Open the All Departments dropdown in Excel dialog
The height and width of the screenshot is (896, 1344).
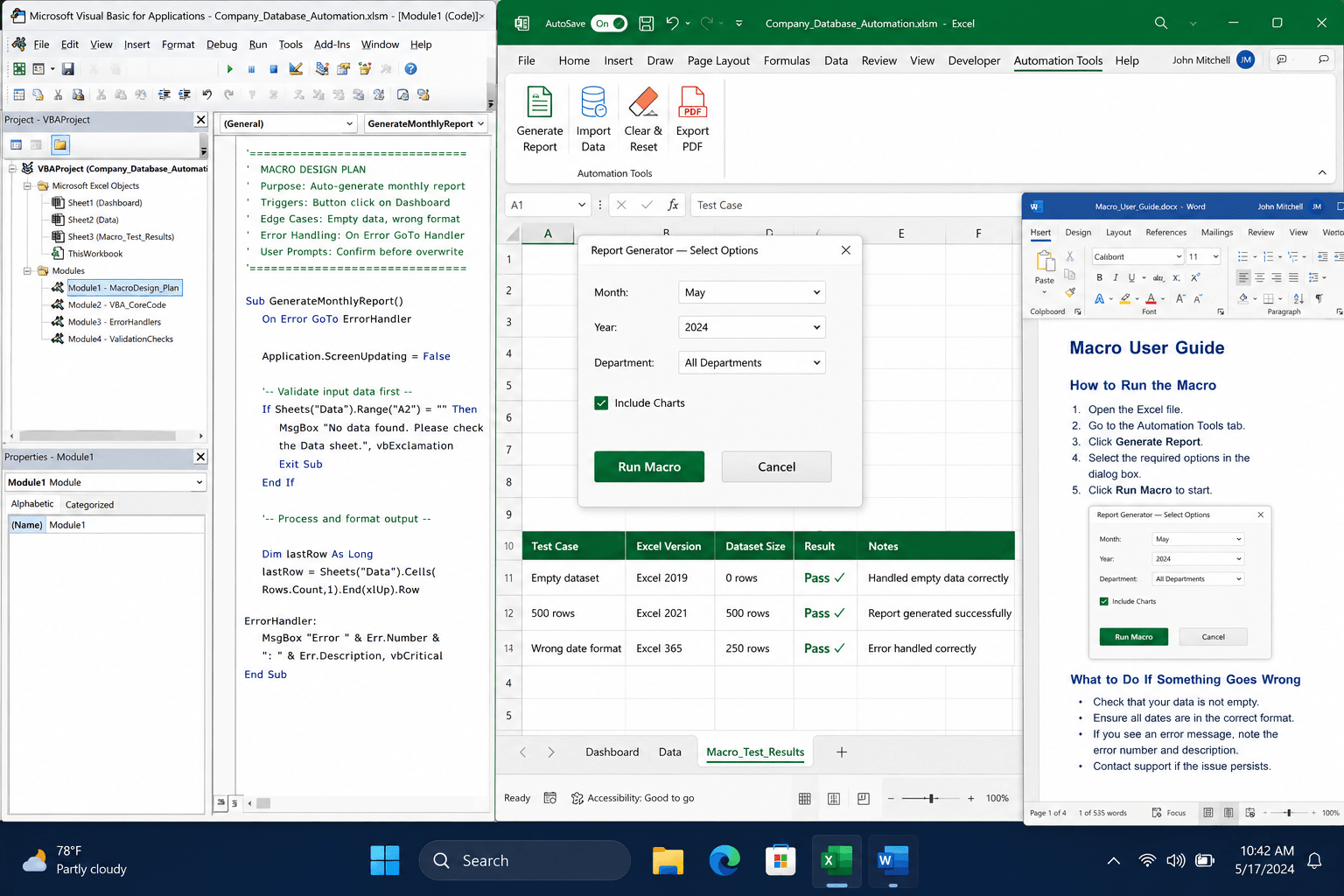pyautogui.click(x=752, y=362)
